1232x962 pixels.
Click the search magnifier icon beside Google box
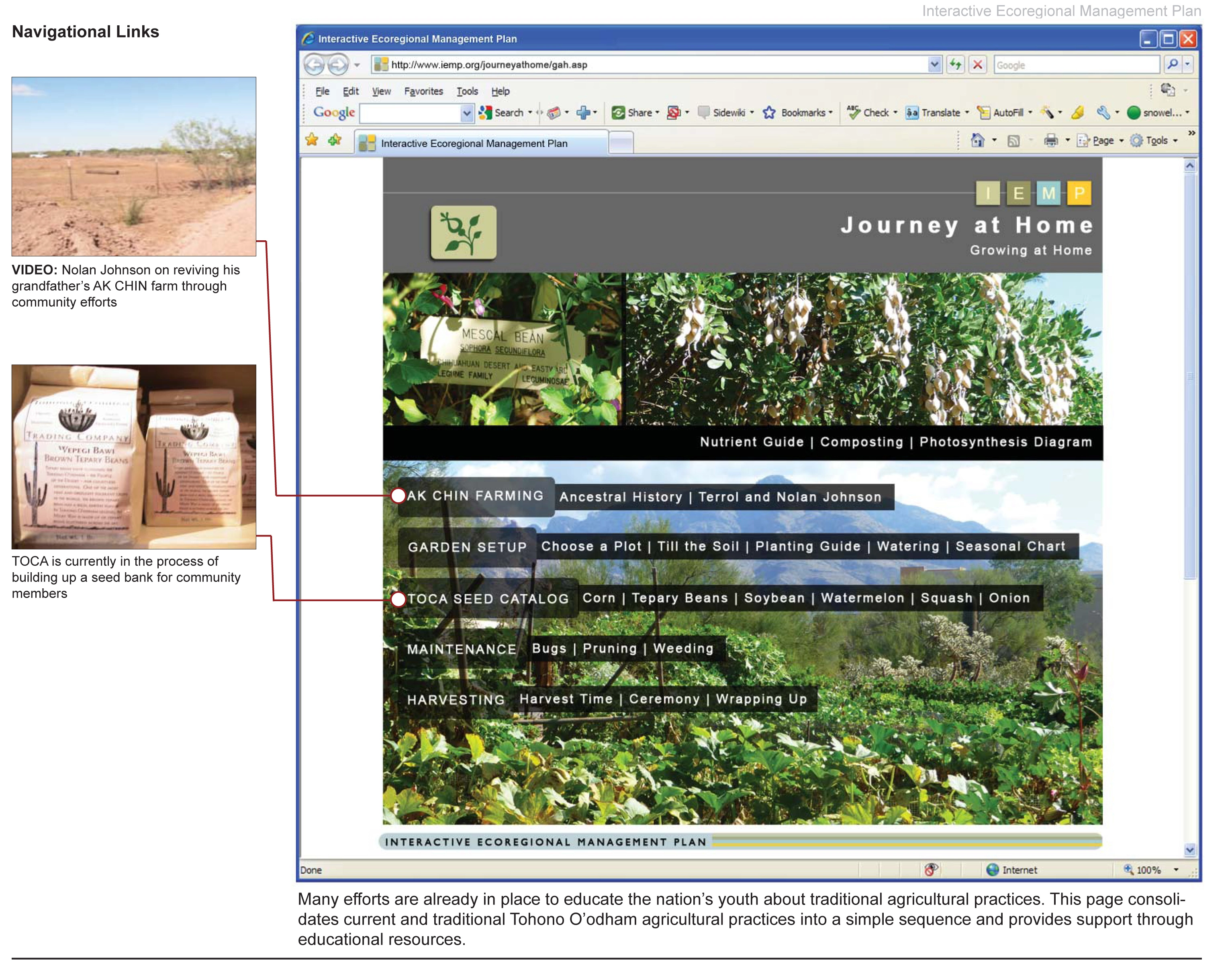[1173, 65]
